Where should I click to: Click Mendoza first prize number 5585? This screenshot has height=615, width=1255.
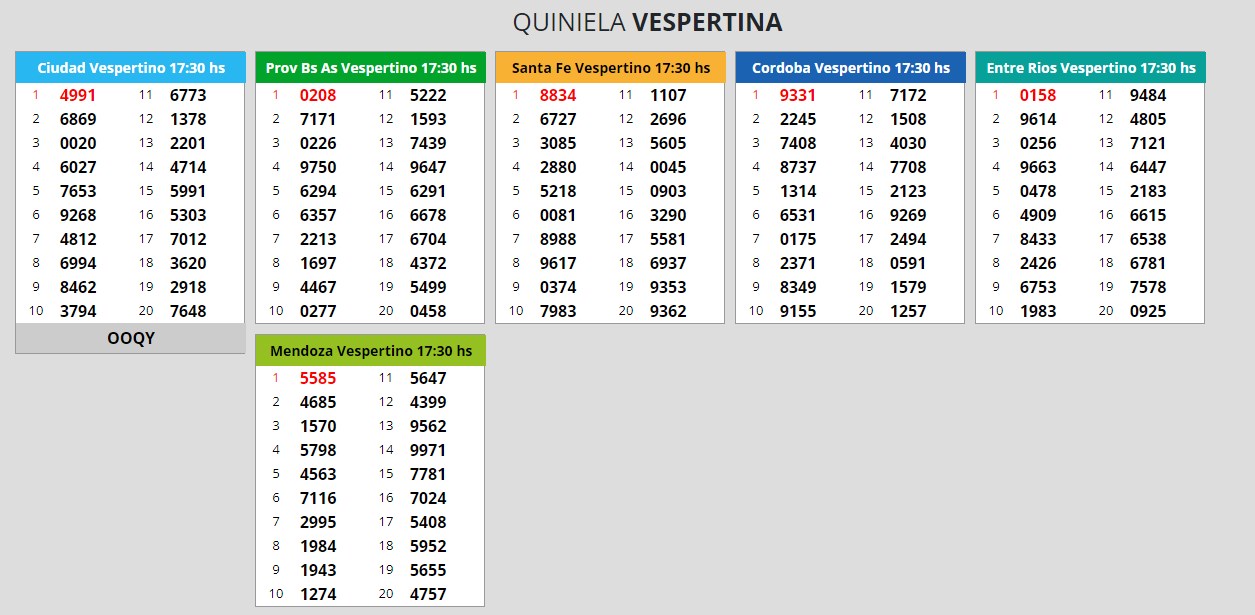point(318,379)
